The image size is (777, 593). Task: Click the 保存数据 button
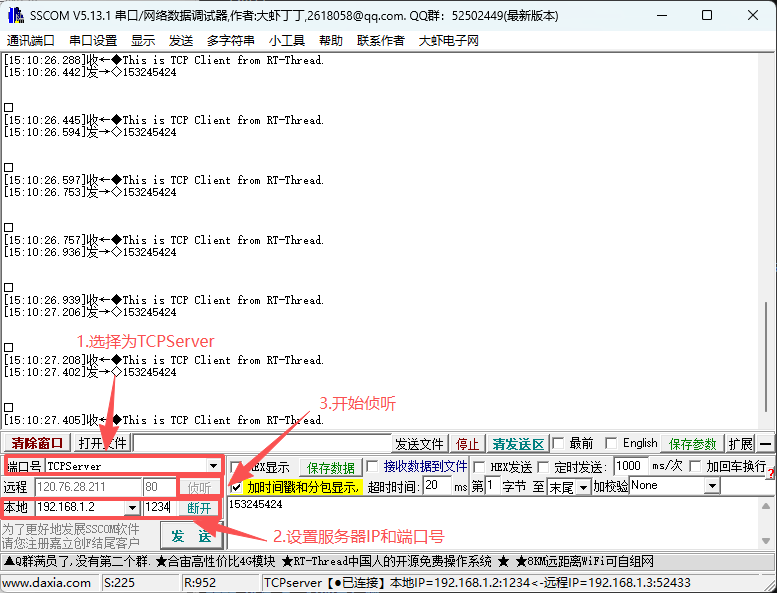(331, 467)
